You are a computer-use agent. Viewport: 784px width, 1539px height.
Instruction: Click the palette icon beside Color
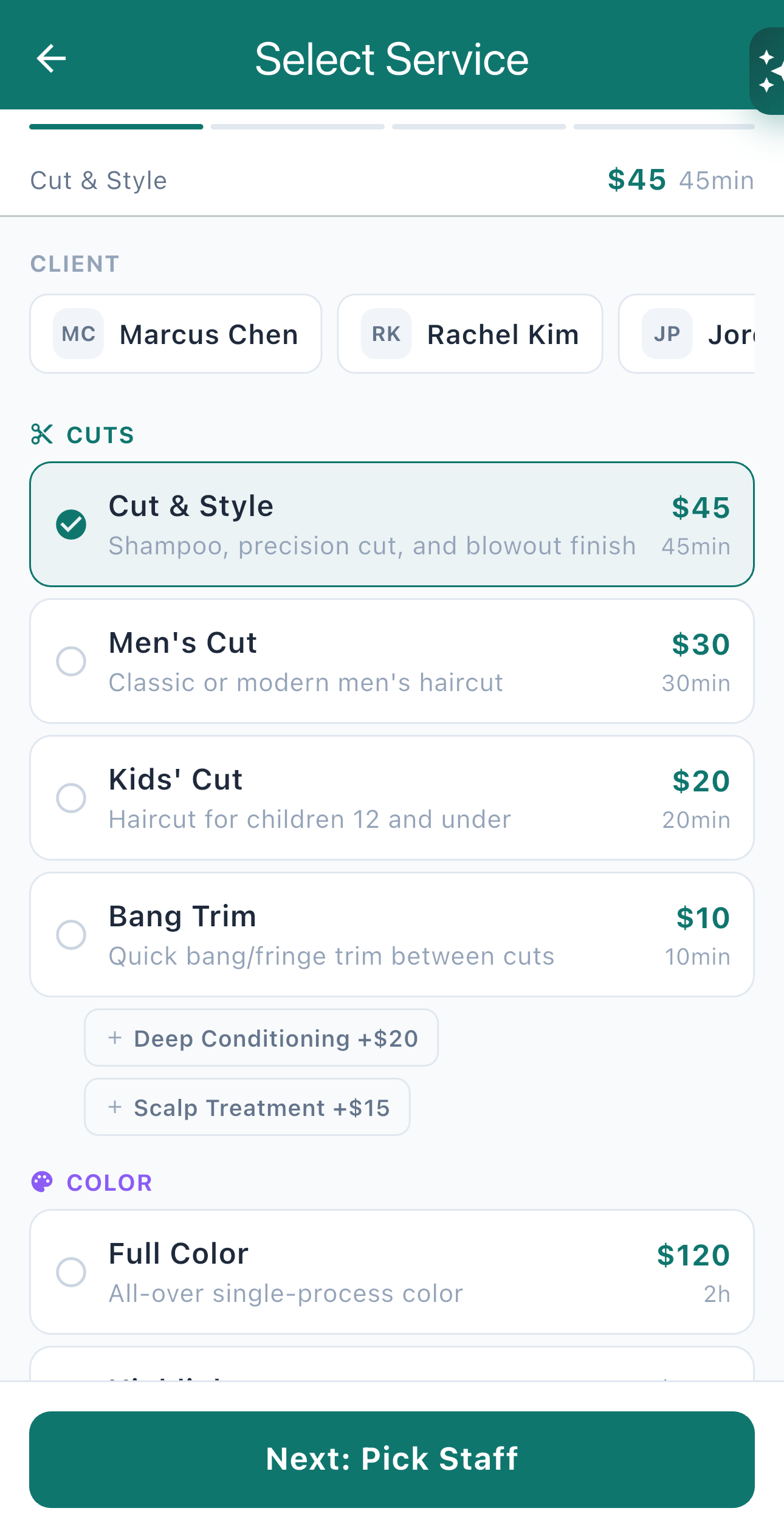tap(42, 1182)
